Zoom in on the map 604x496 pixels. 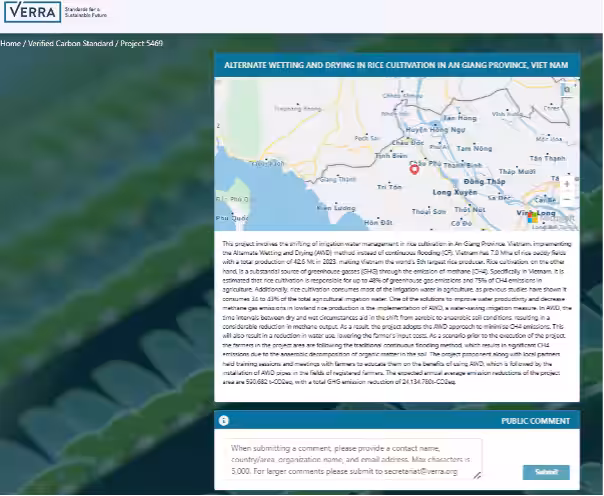(x=567, y=183)
